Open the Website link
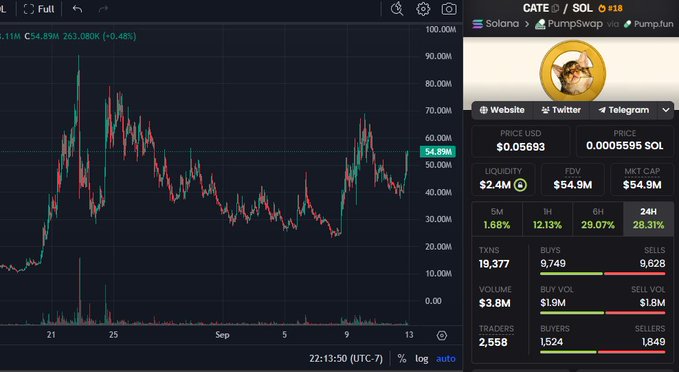Viewport: 679px width, 372px height. pos(502,110)
